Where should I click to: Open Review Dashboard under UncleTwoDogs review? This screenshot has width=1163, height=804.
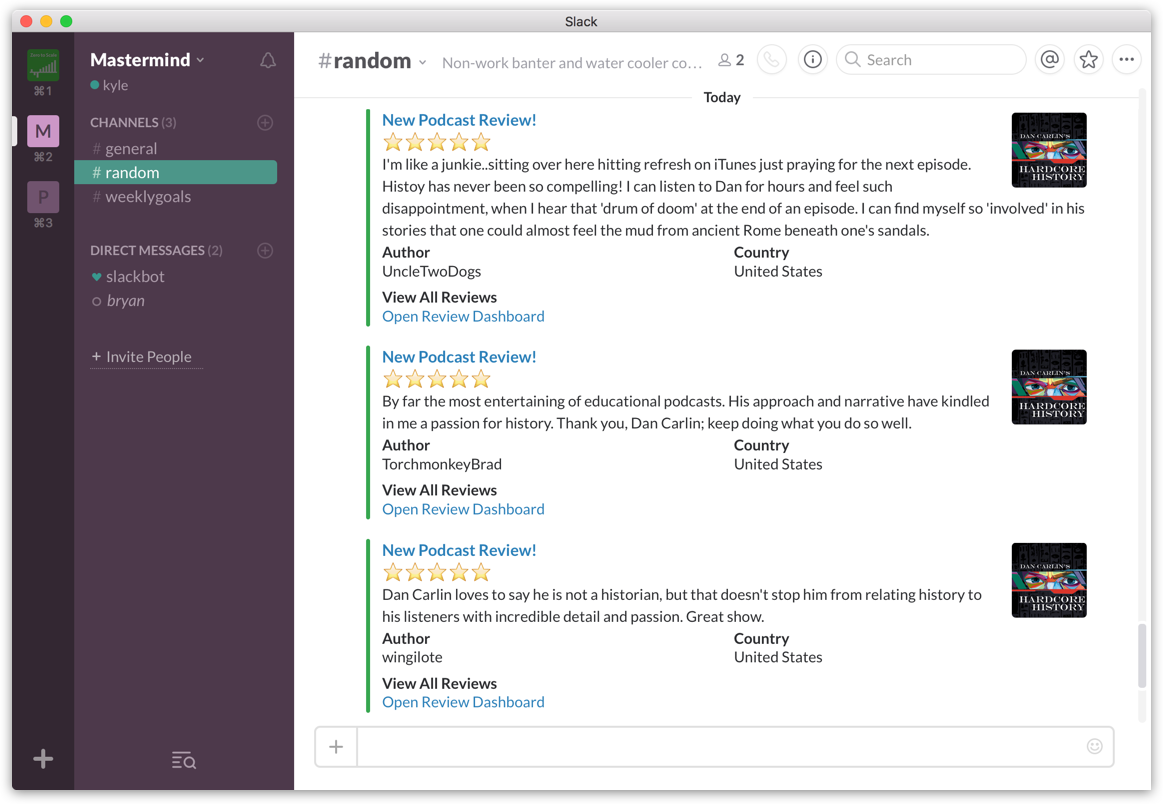463,316
